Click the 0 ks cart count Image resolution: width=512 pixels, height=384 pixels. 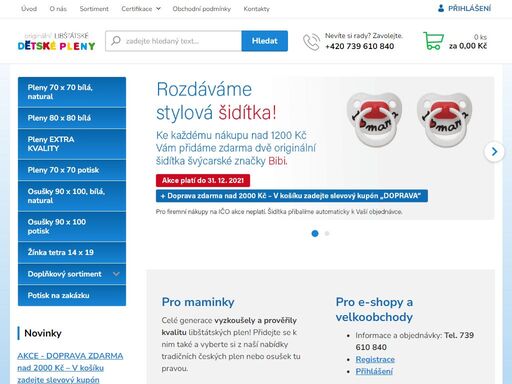(x=480, y=37)
